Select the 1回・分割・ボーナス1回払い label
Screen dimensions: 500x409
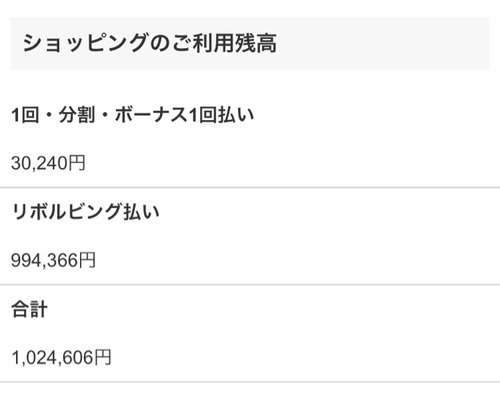(x=133, y=115)
